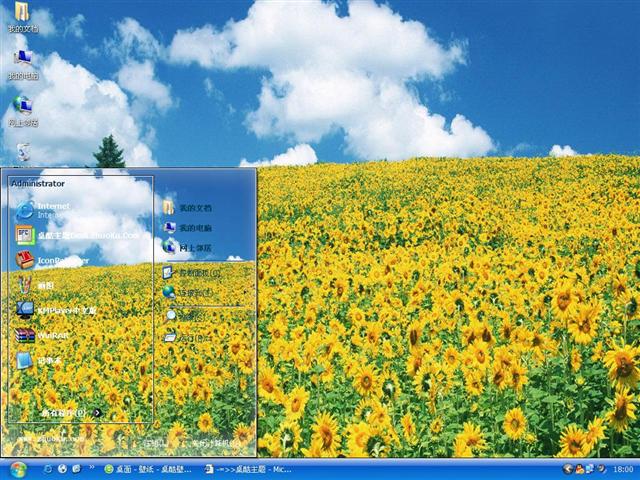Click the 关闭计算机 (Shut Down) button
Image resolution: width=640 pixels, height=480 pixels.
215,443
